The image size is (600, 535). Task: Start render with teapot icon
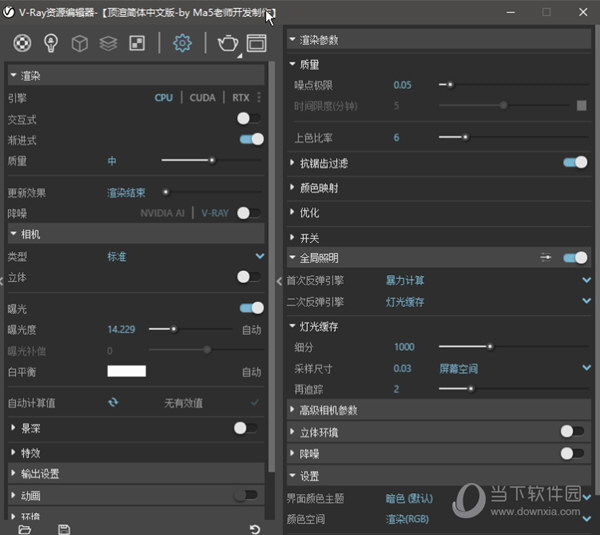(x=228, y=43)
